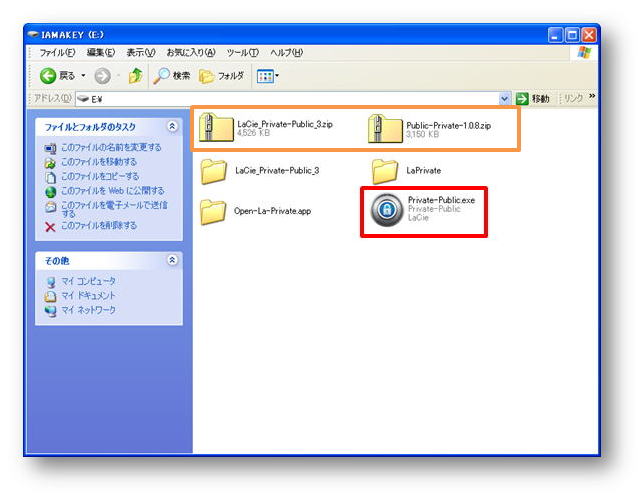The width and height of the screenshot is (644, 500).
Task: Click the My Documents icon in sidebar
Action: tap(51, 296)
